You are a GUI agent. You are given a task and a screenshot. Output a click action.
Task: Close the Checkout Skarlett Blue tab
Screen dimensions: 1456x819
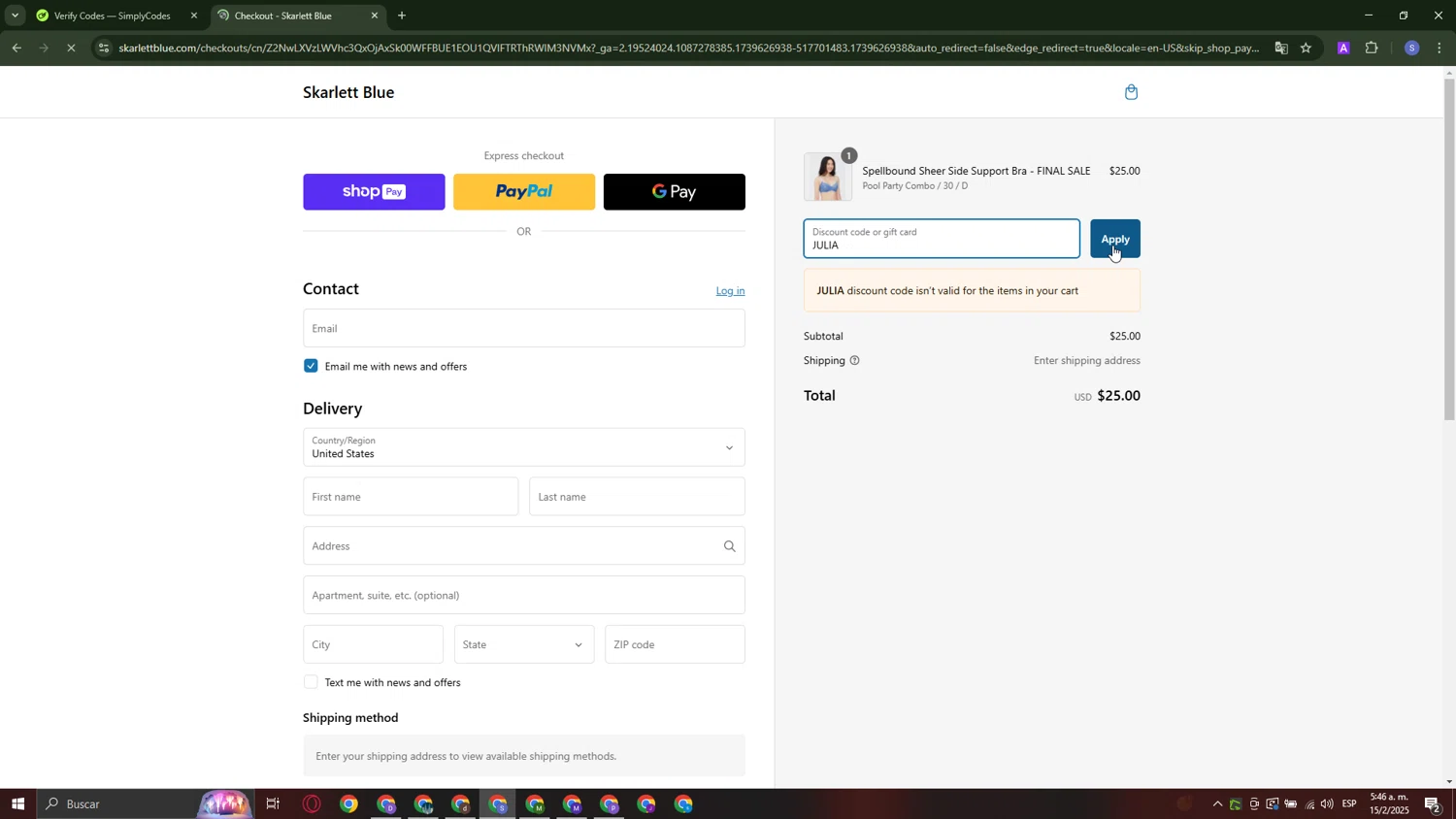[x=375, y=16]
